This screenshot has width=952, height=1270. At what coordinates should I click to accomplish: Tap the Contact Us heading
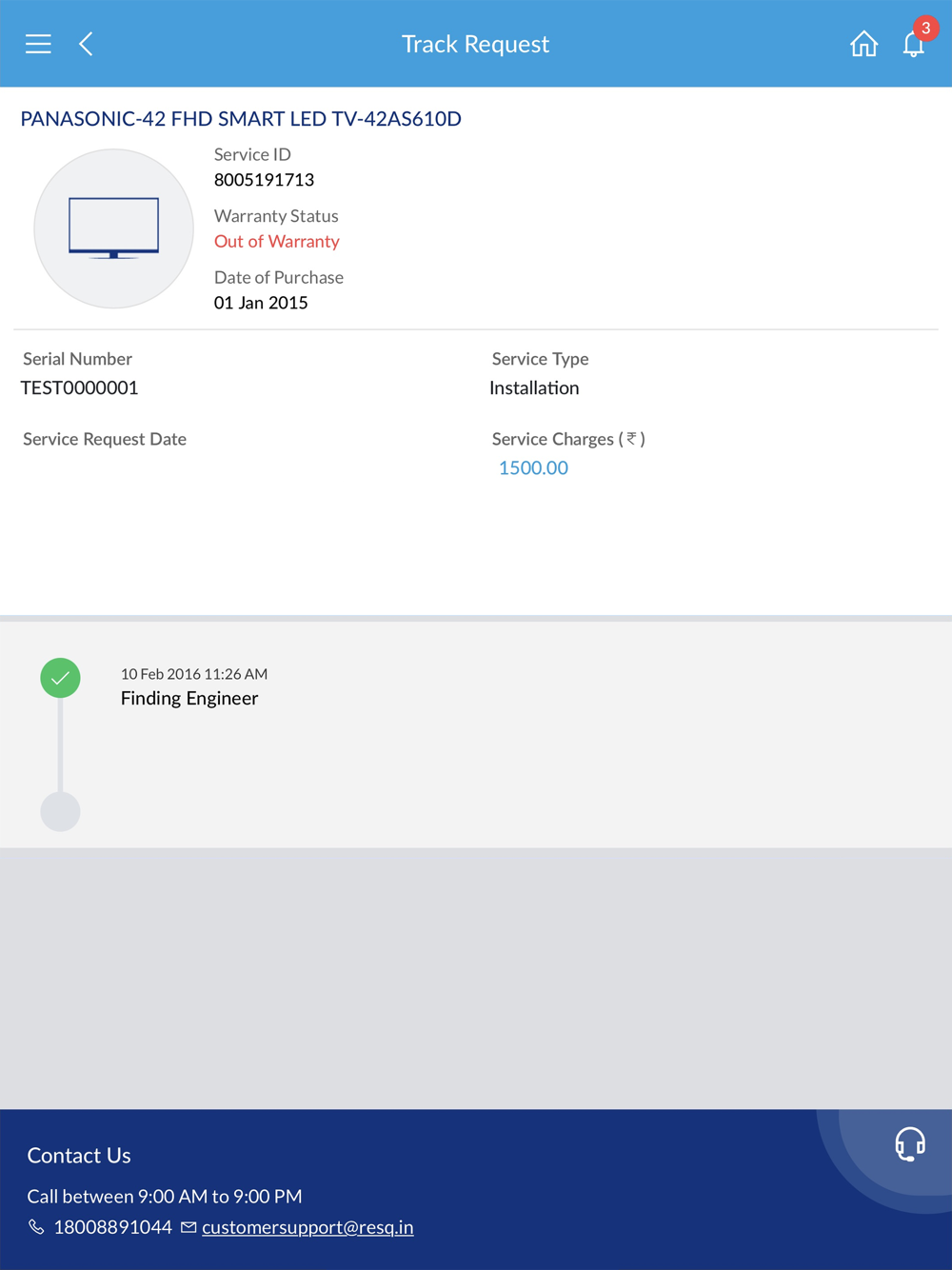(x=79, y=1155)
